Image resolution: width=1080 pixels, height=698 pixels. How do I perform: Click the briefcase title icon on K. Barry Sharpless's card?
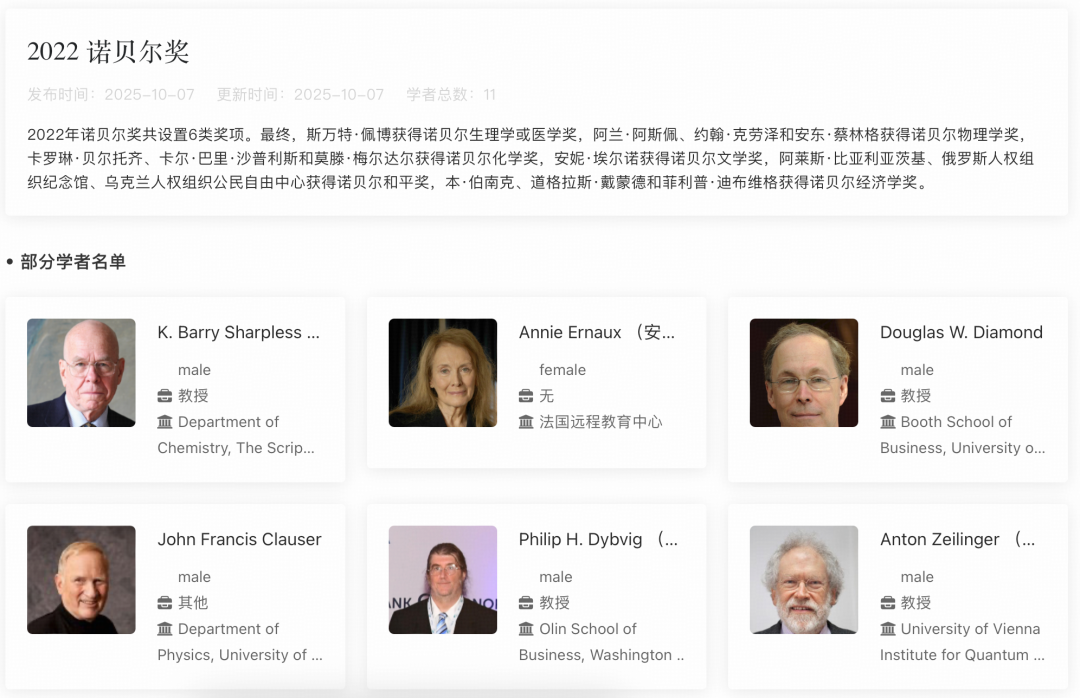(164, 395)
